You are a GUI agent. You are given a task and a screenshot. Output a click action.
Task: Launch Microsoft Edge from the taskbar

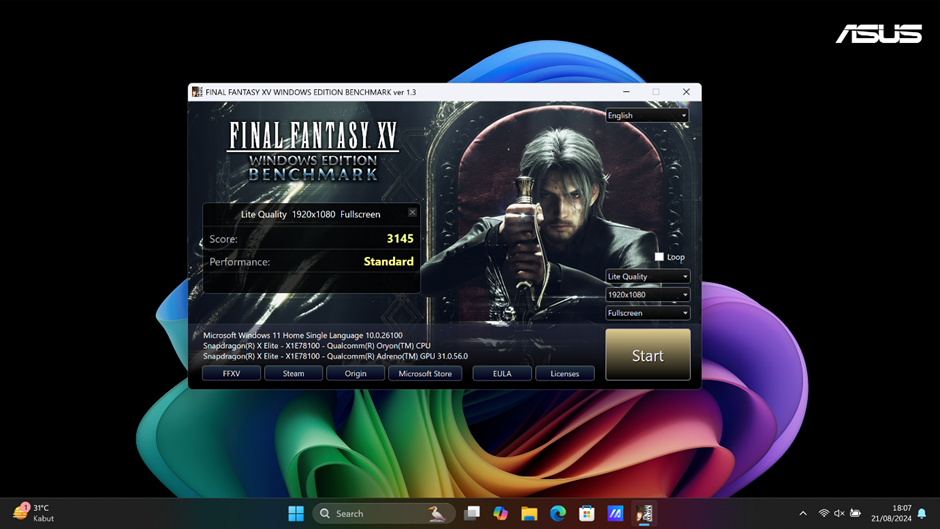pos(558,513)
